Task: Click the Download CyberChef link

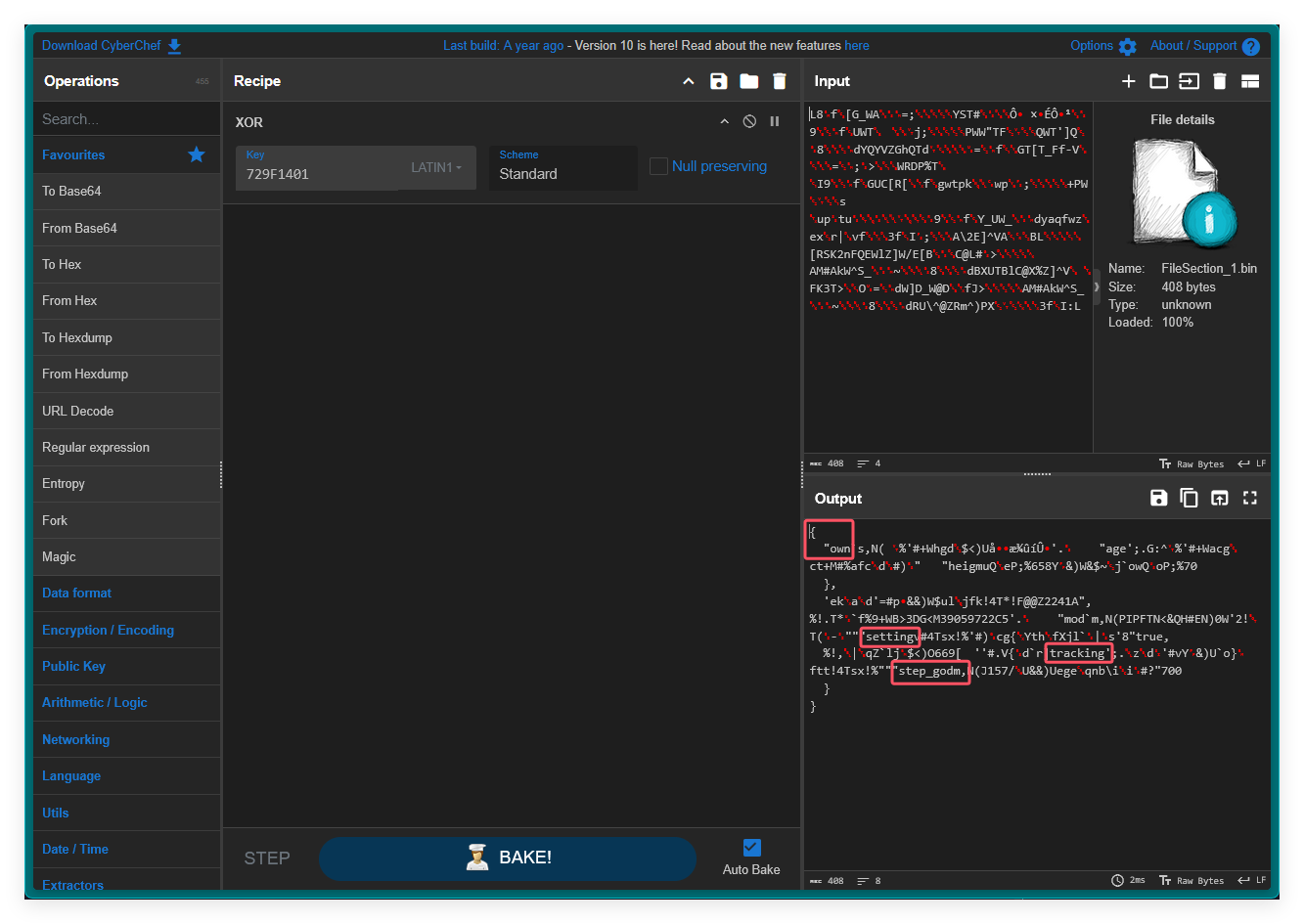Action: click(112, 46)
